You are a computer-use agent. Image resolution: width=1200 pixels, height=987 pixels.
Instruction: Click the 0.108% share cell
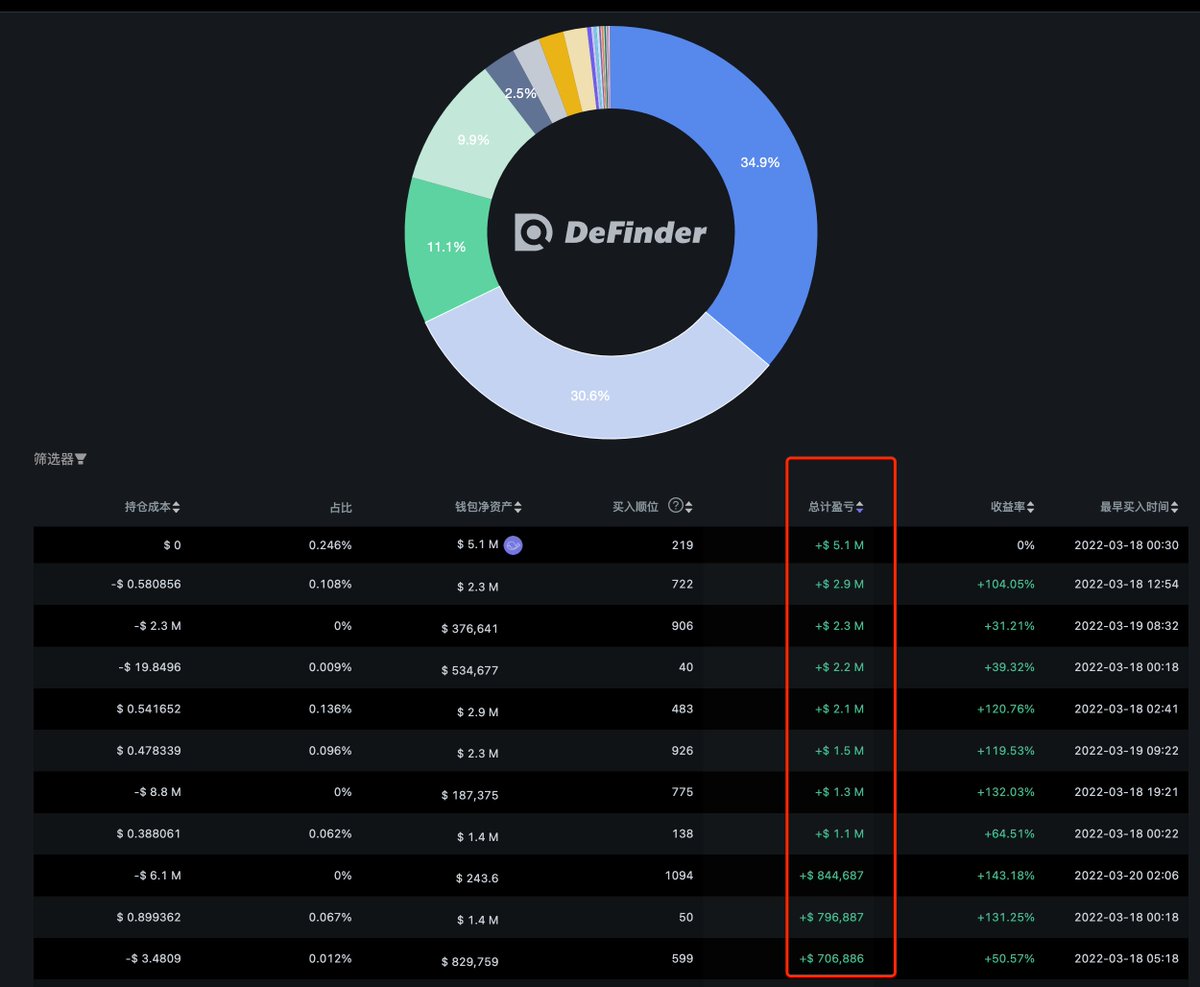click(x=330, y=586)
